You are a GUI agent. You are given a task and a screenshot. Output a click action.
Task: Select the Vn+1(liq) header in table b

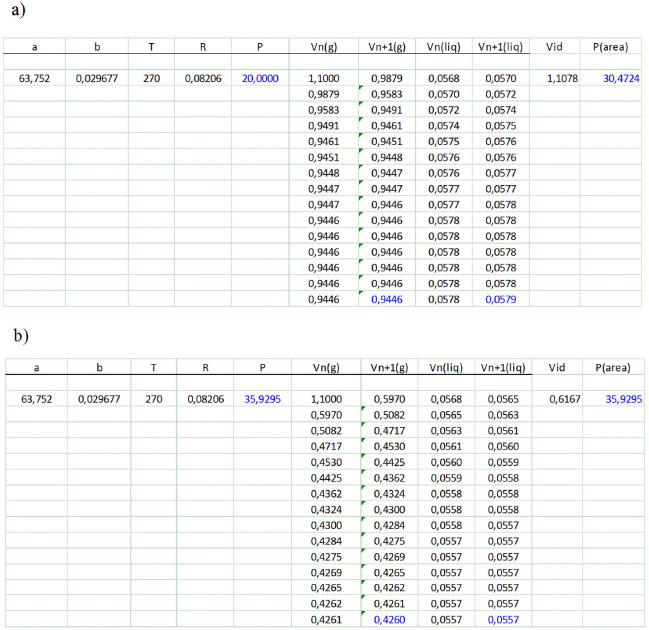point(500,367)
